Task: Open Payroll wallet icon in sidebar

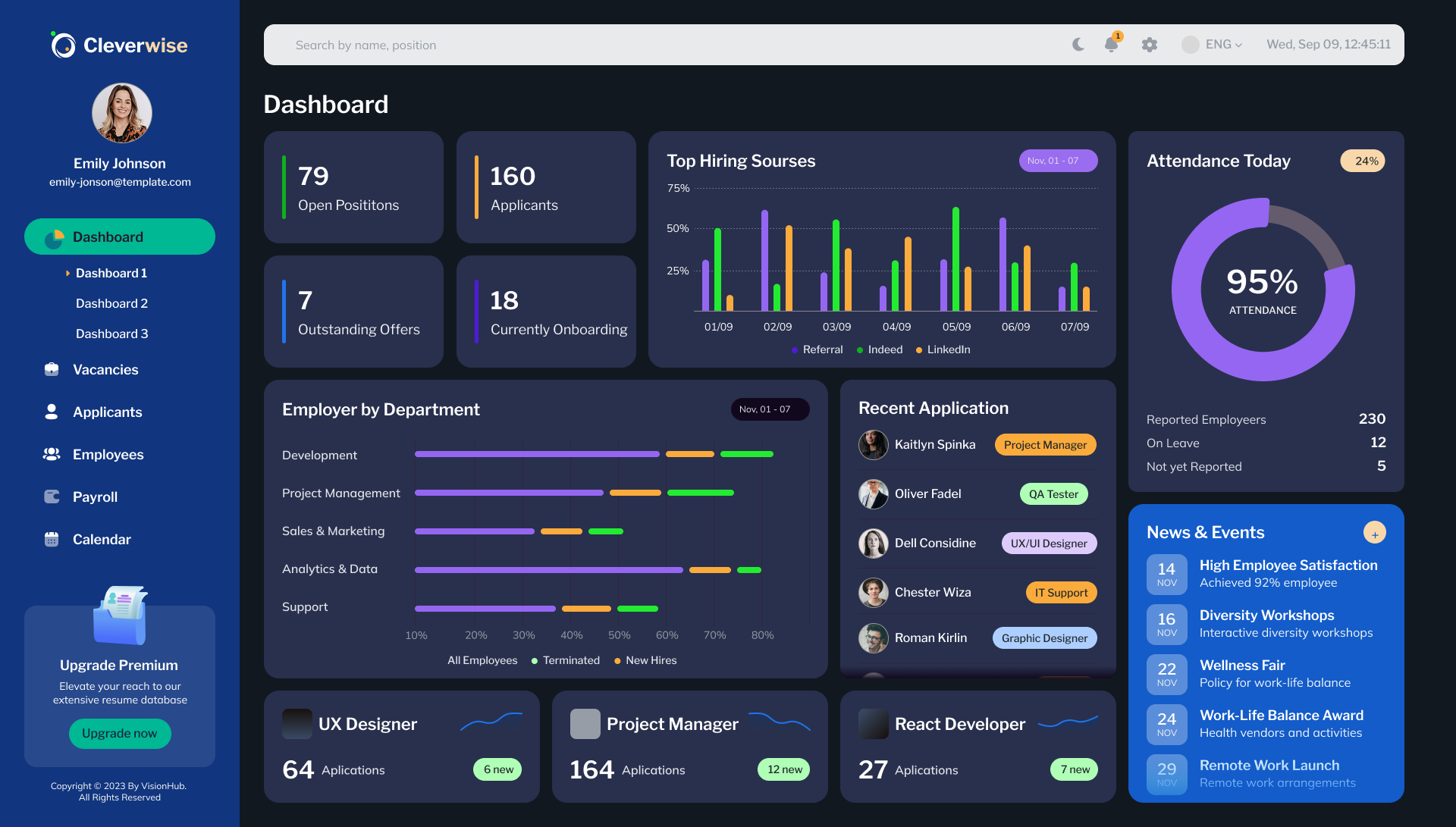Action: [x=52, y=497]
